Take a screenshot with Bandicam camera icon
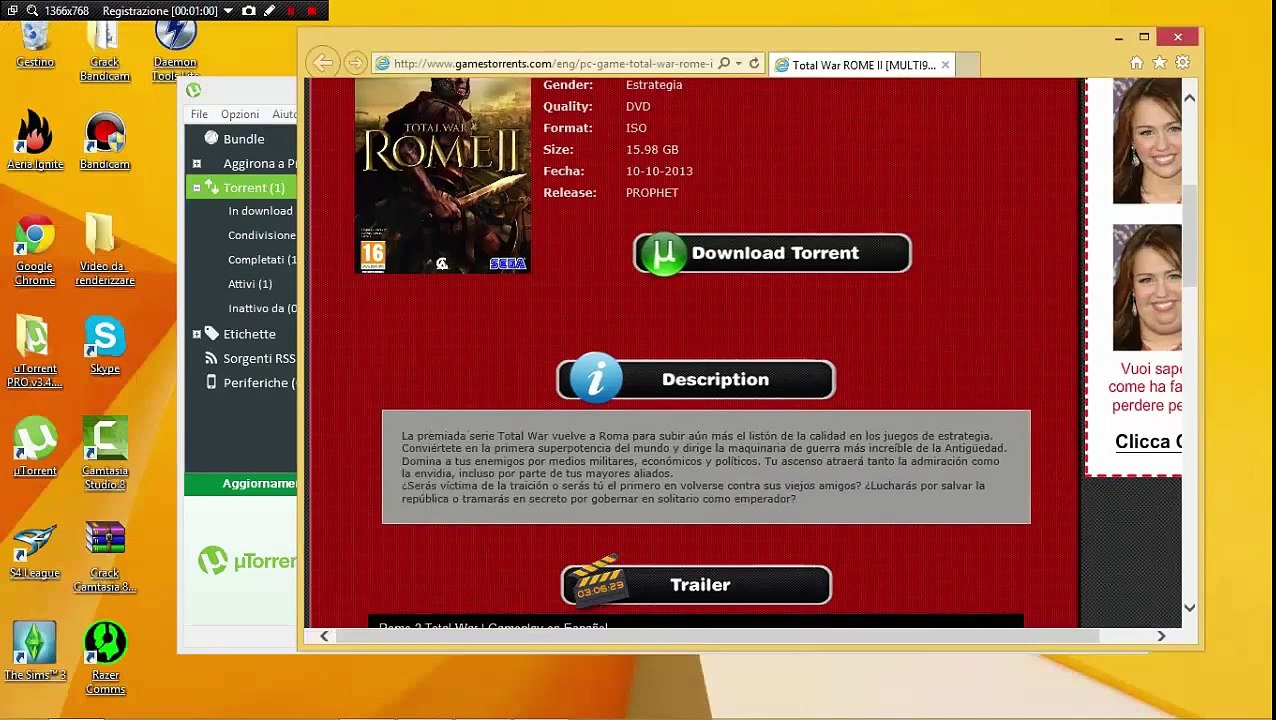The width and height of the screenshot is (1276, 720). (249, 10)
